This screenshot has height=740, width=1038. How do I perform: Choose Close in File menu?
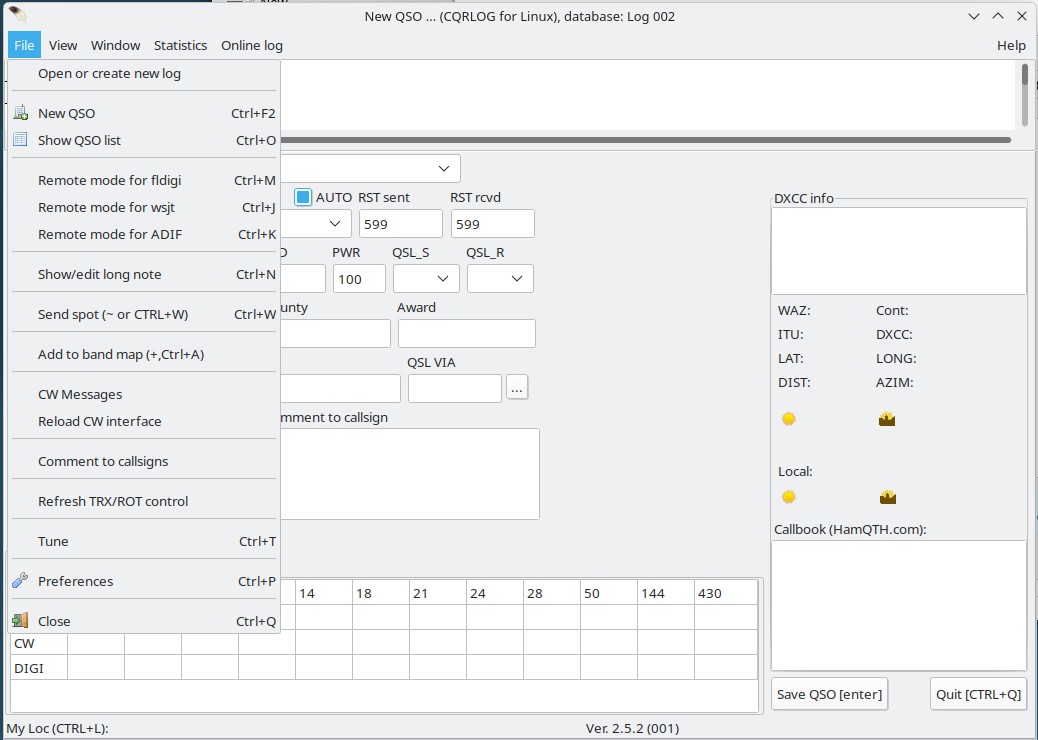(x=144, y=621)
